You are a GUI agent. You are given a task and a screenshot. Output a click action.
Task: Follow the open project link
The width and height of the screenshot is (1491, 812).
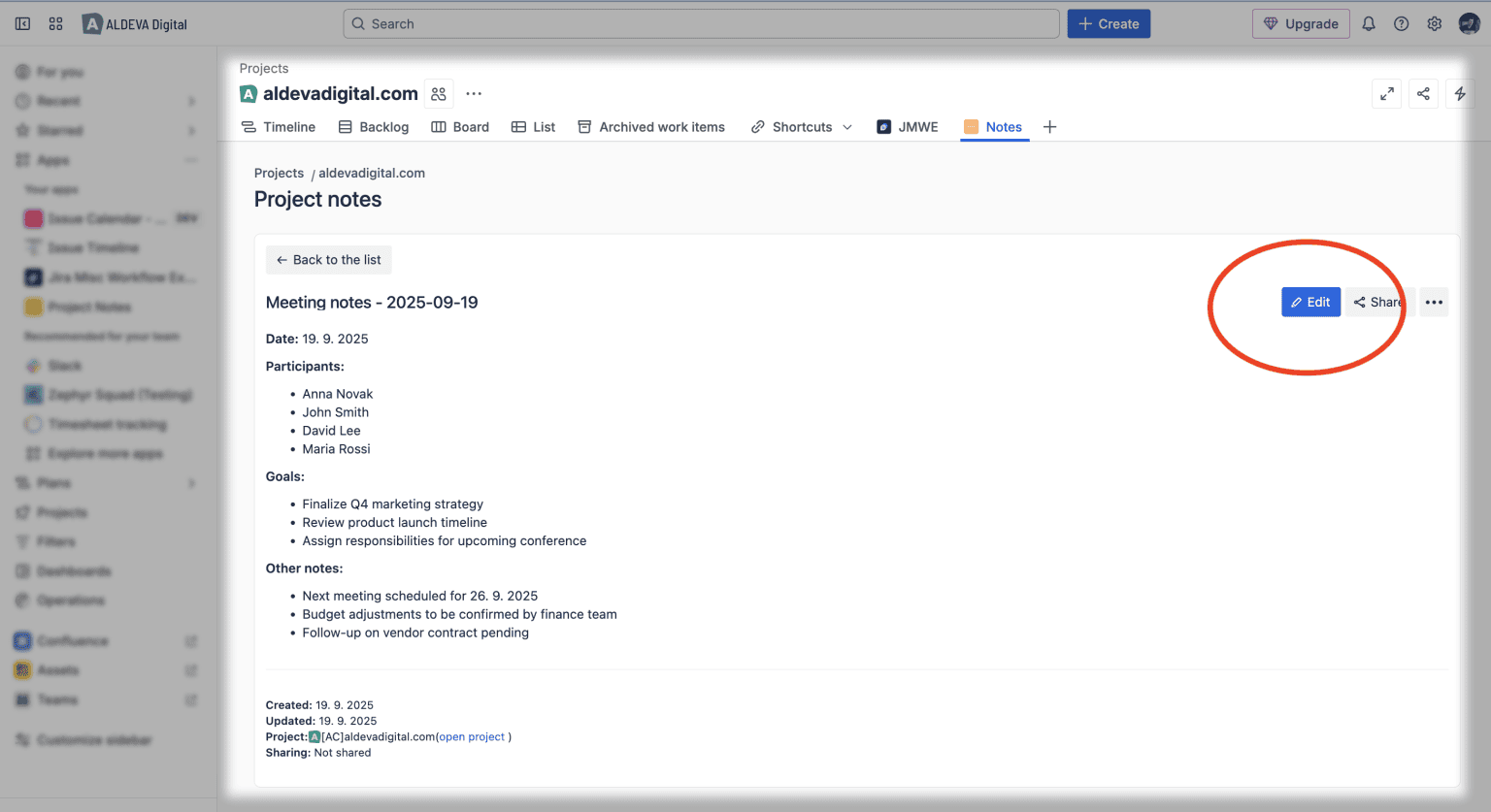pos(472,737)
